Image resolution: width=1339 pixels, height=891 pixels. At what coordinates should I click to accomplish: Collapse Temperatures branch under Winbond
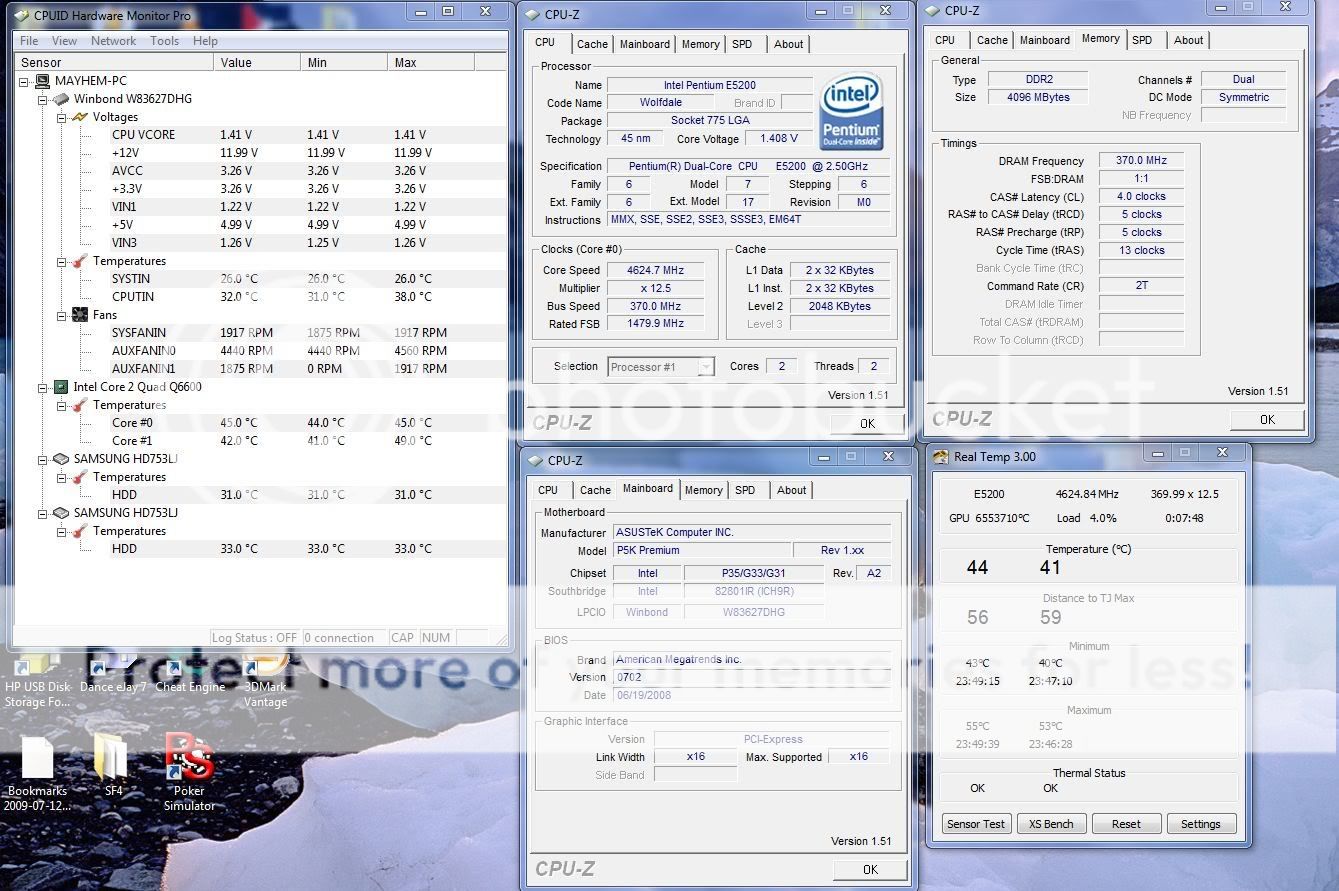coord(62,261)
